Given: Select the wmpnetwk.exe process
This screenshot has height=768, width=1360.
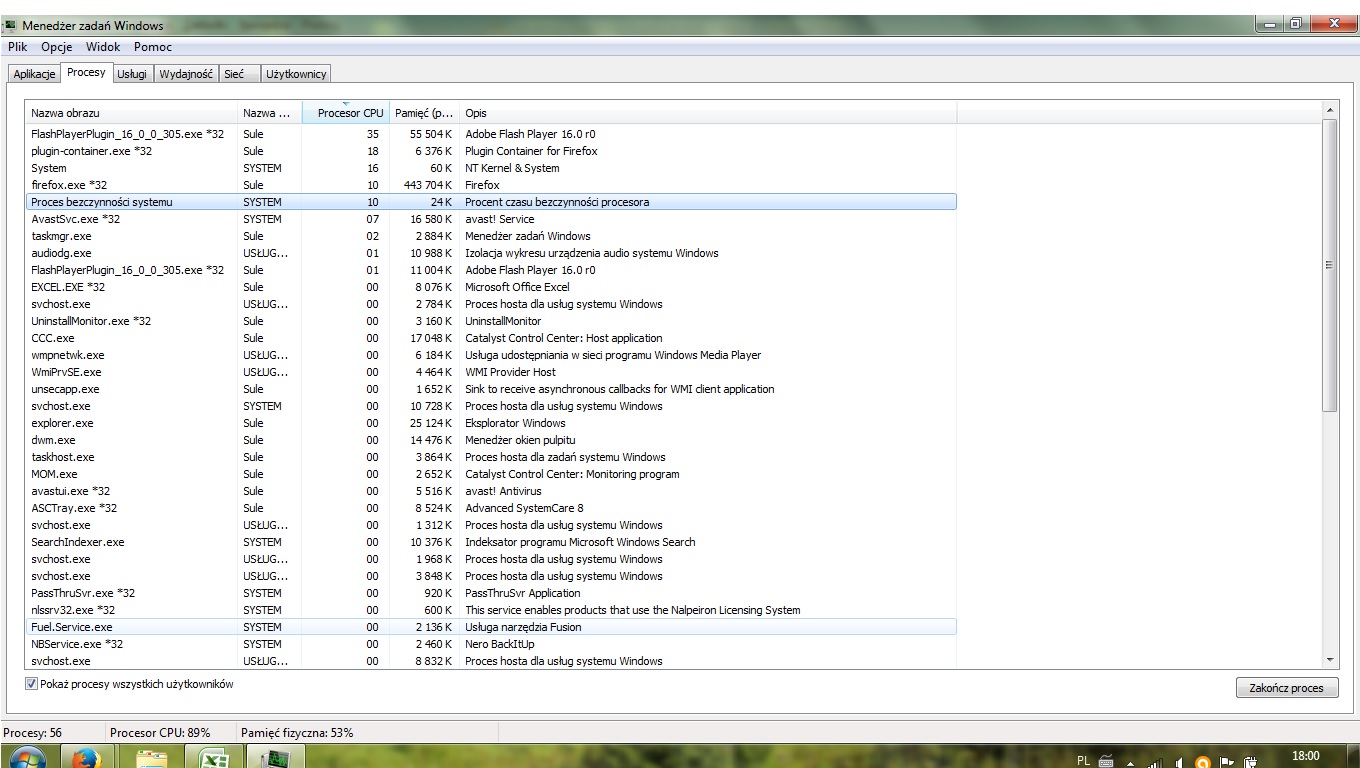Looking at the screenshot, I should click(491, 355).
